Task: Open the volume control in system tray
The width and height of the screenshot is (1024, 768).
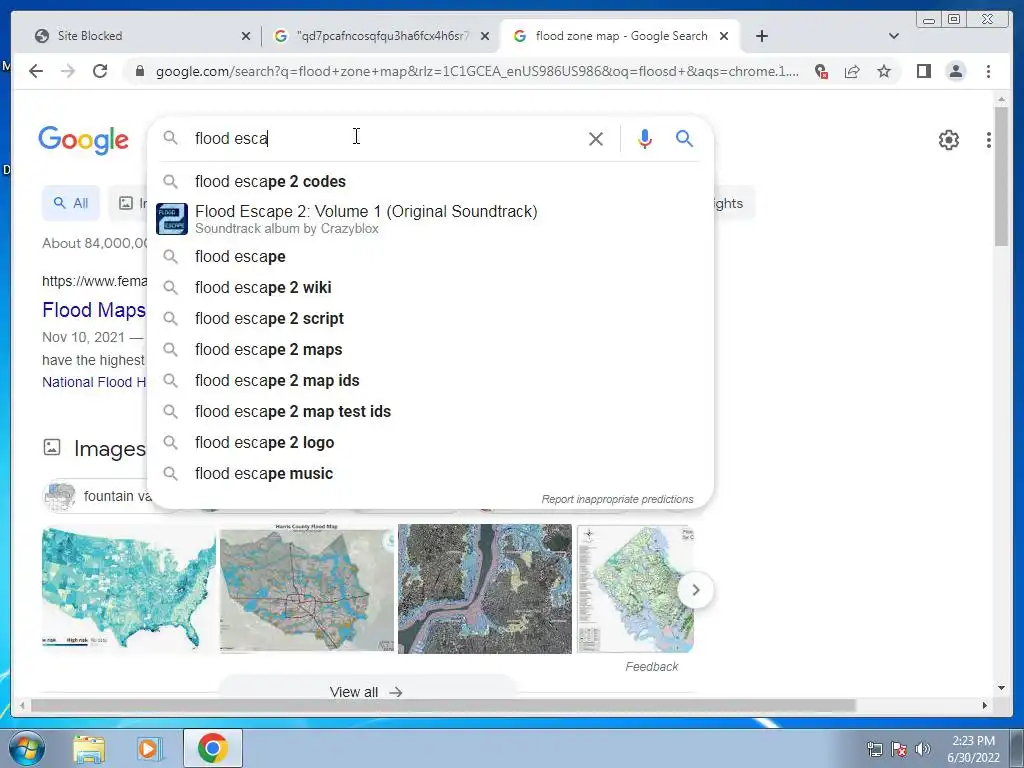Action: point(923,749)
